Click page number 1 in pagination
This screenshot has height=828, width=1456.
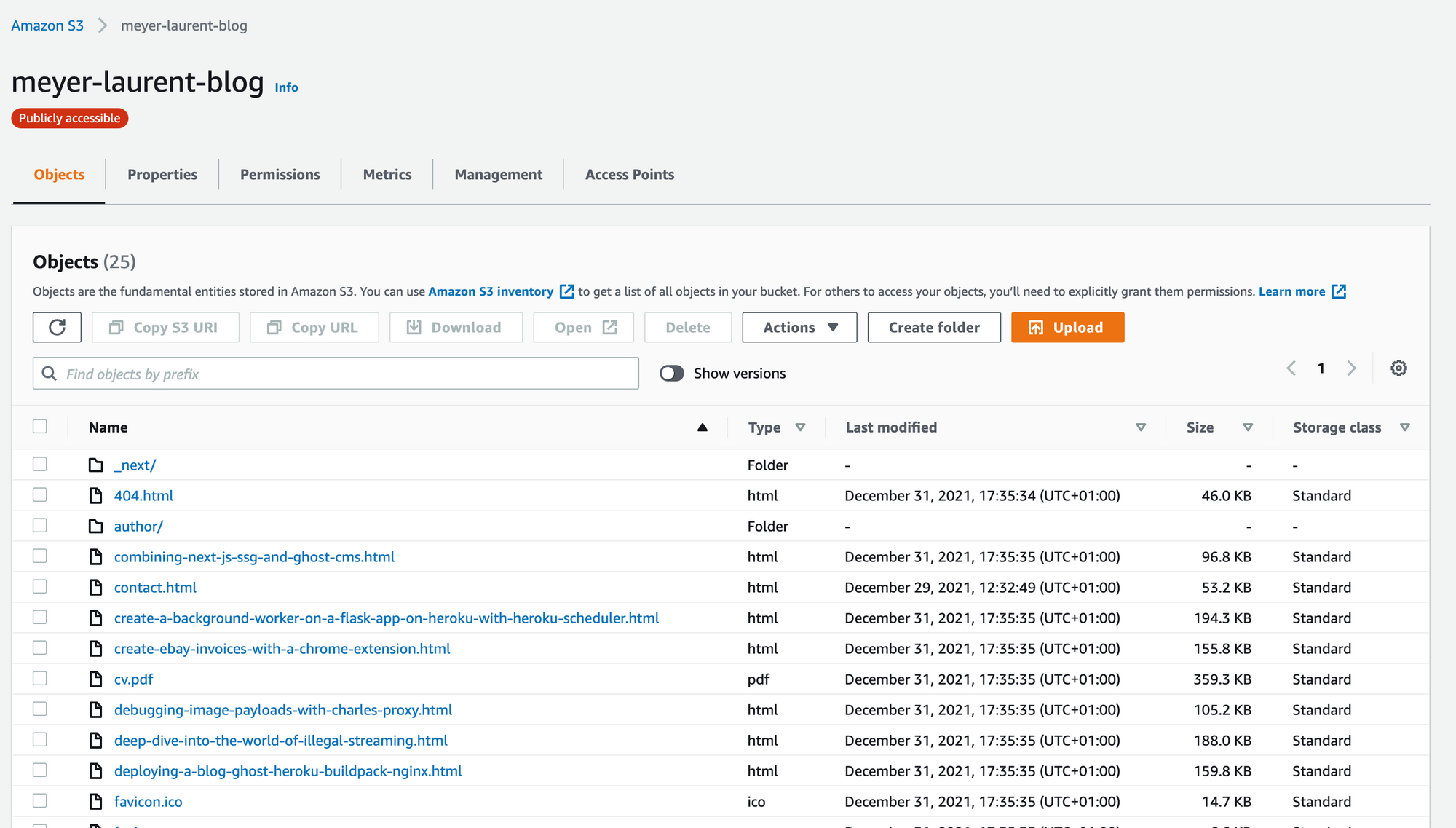(1321, 368)
